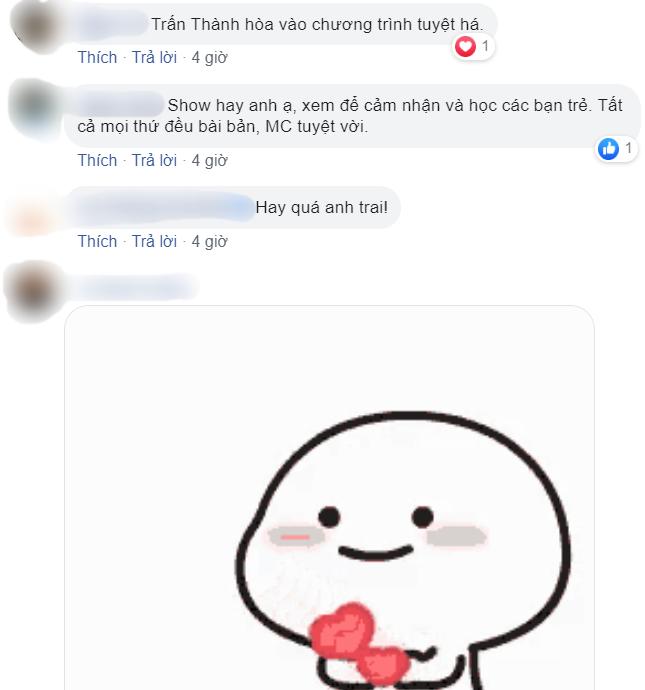Click blurred name before 'Show hay anh ạ'

120,105
